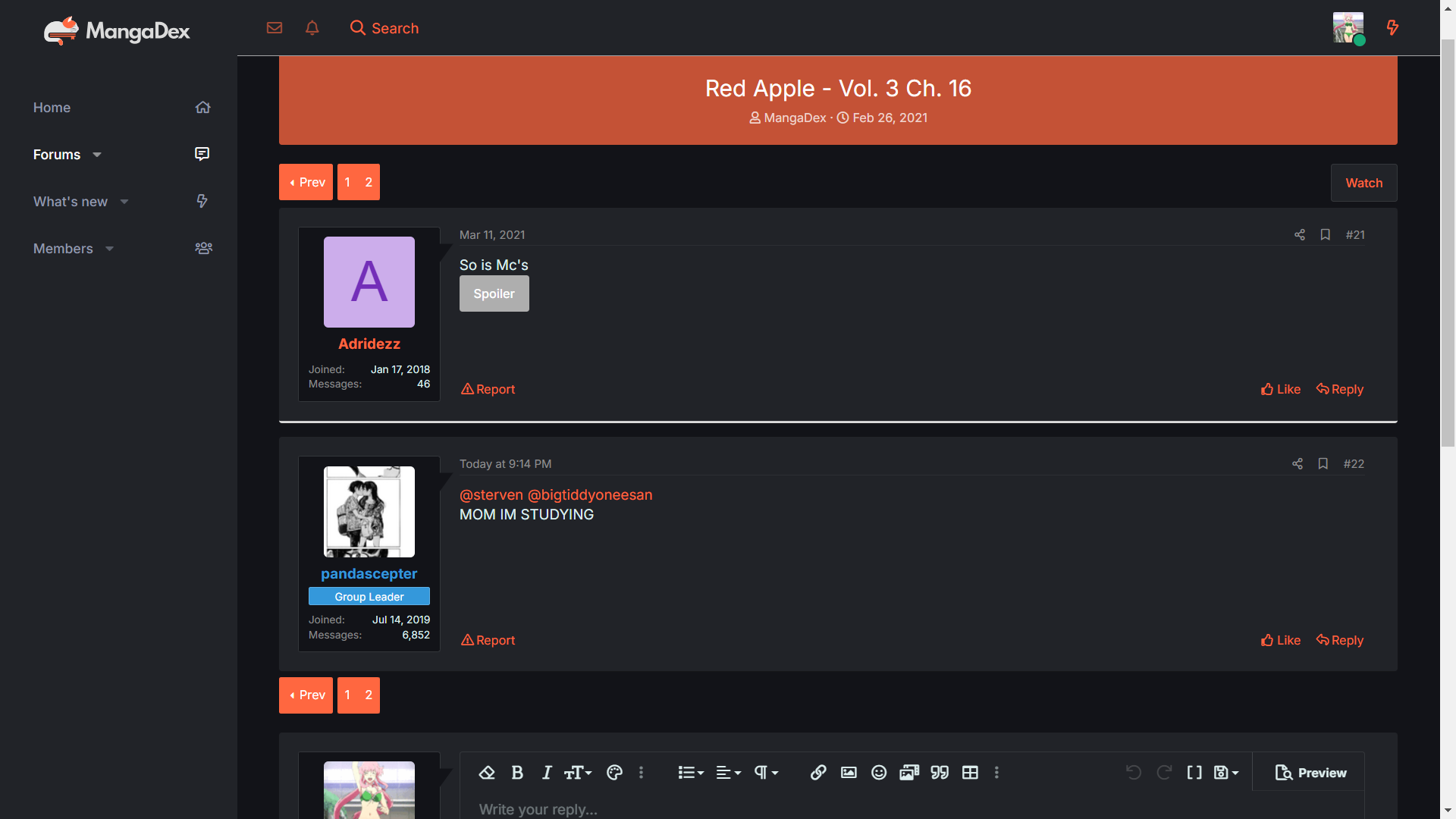
Task: Click the What's new bolt icon in sidebar
Action: coord(202,201)
